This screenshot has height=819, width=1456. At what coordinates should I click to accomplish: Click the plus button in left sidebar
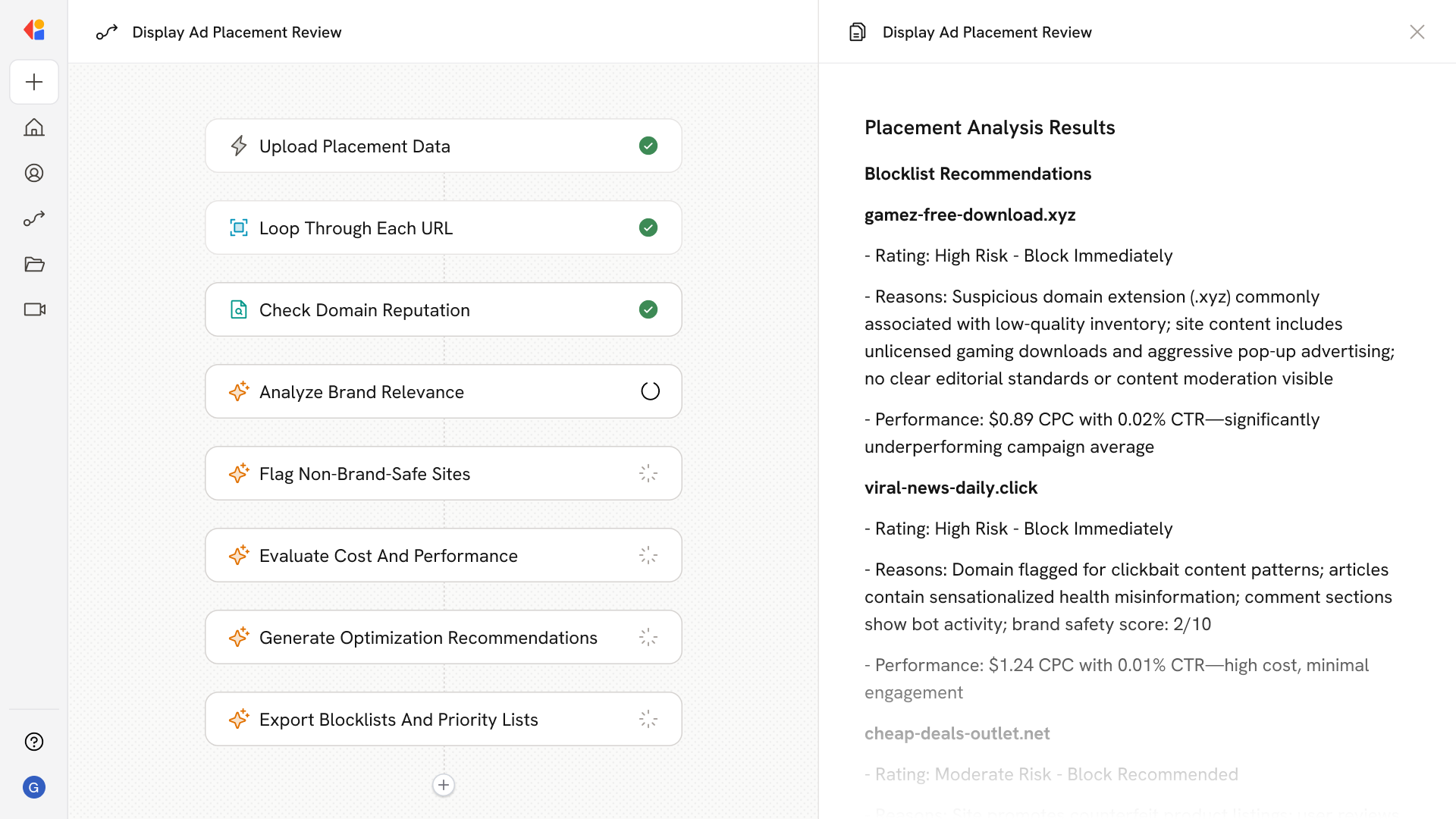pos(34,82)
